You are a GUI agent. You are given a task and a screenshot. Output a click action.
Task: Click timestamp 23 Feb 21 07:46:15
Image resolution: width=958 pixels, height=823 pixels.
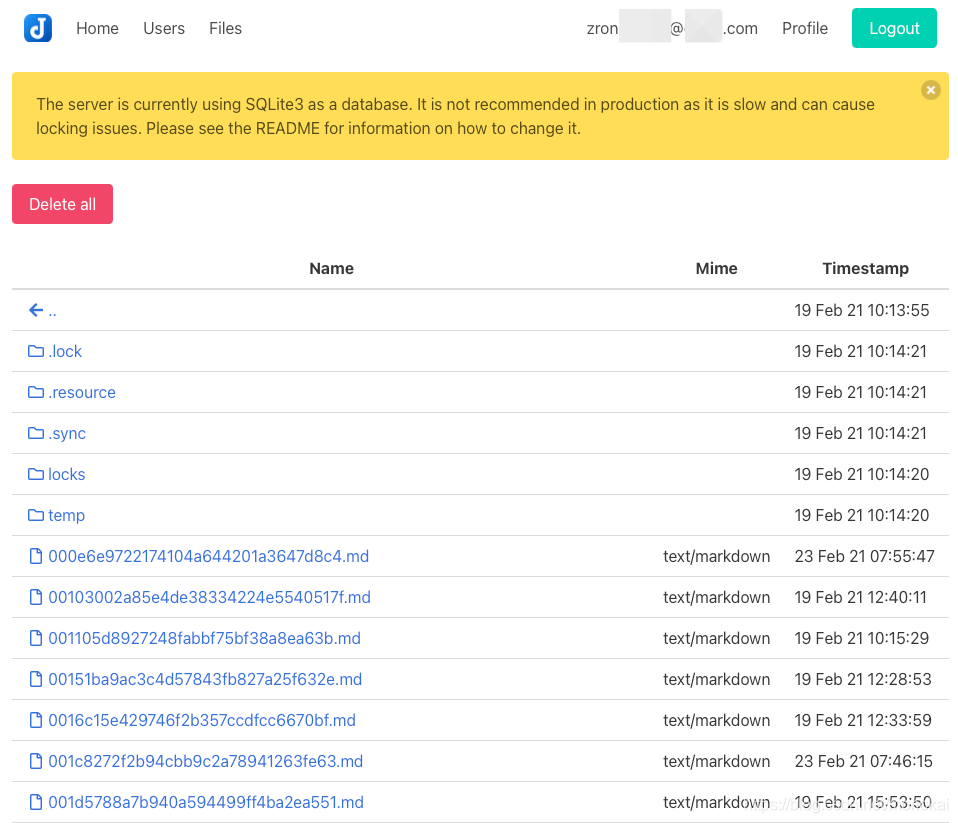click(863, 761)
